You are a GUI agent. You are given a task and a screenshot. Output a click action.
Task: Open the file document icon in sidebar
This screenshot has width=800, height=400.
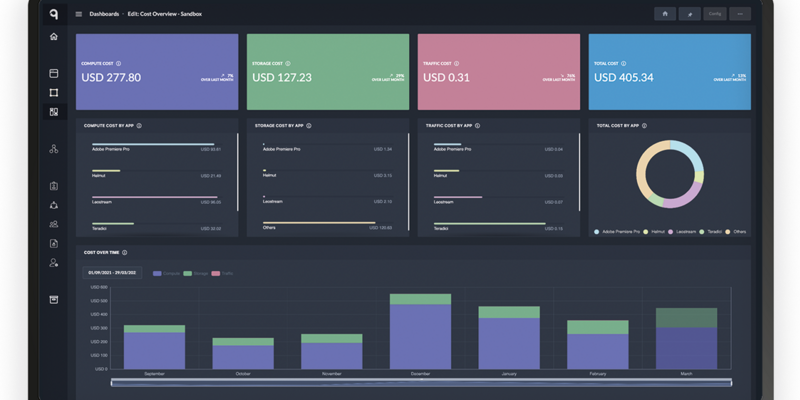pyautogui.click(x=54, y=243)
